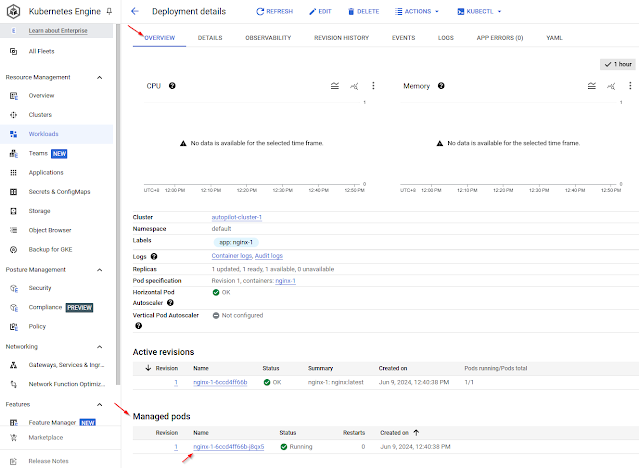Click the Delete deployment button
Screen dimensions: 639x468
point(363,11)
